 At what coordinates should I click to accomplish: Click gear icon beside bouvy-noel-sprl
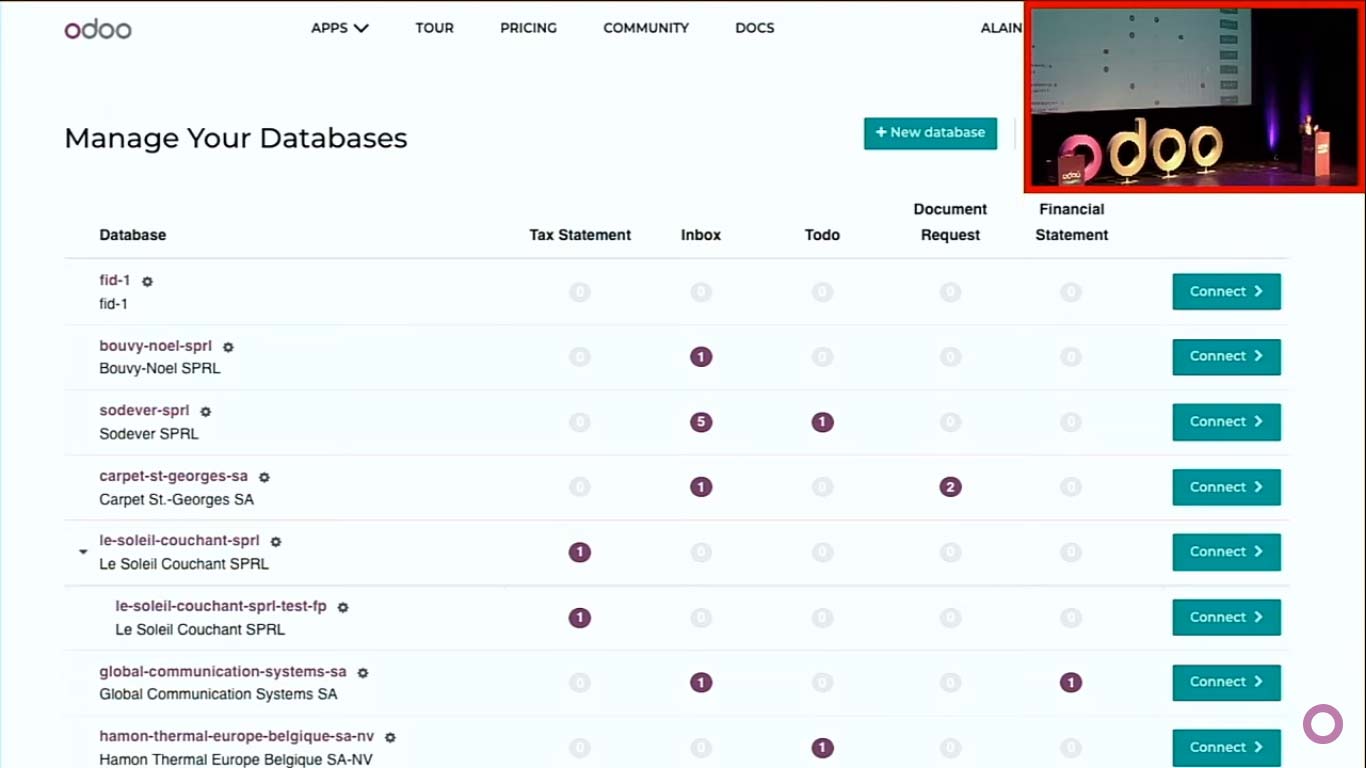point(228,347)
